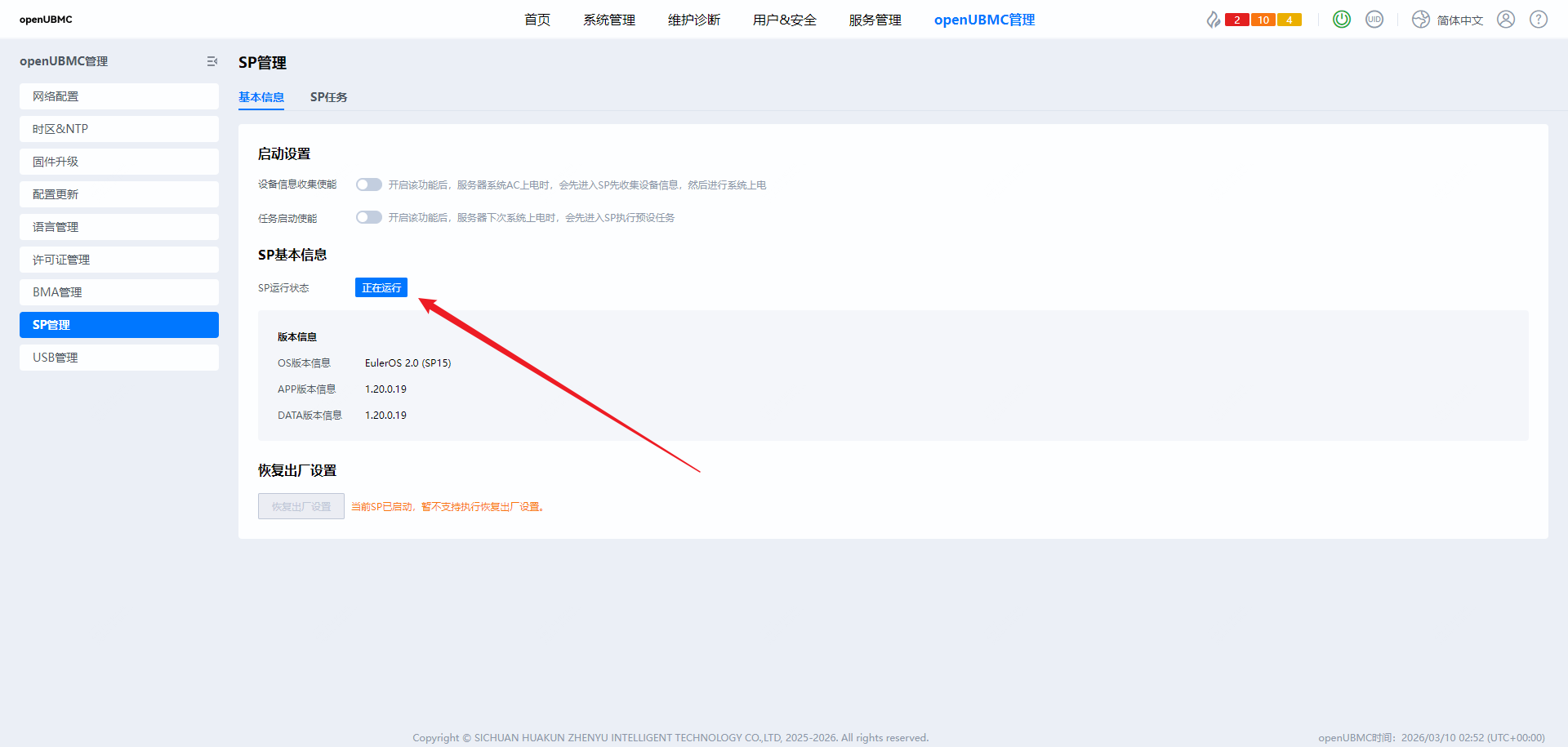Go to 首页 in the top navigation
Viewport: 1568px width, 747px height.
pyautogui.click(x=537, y=20)
